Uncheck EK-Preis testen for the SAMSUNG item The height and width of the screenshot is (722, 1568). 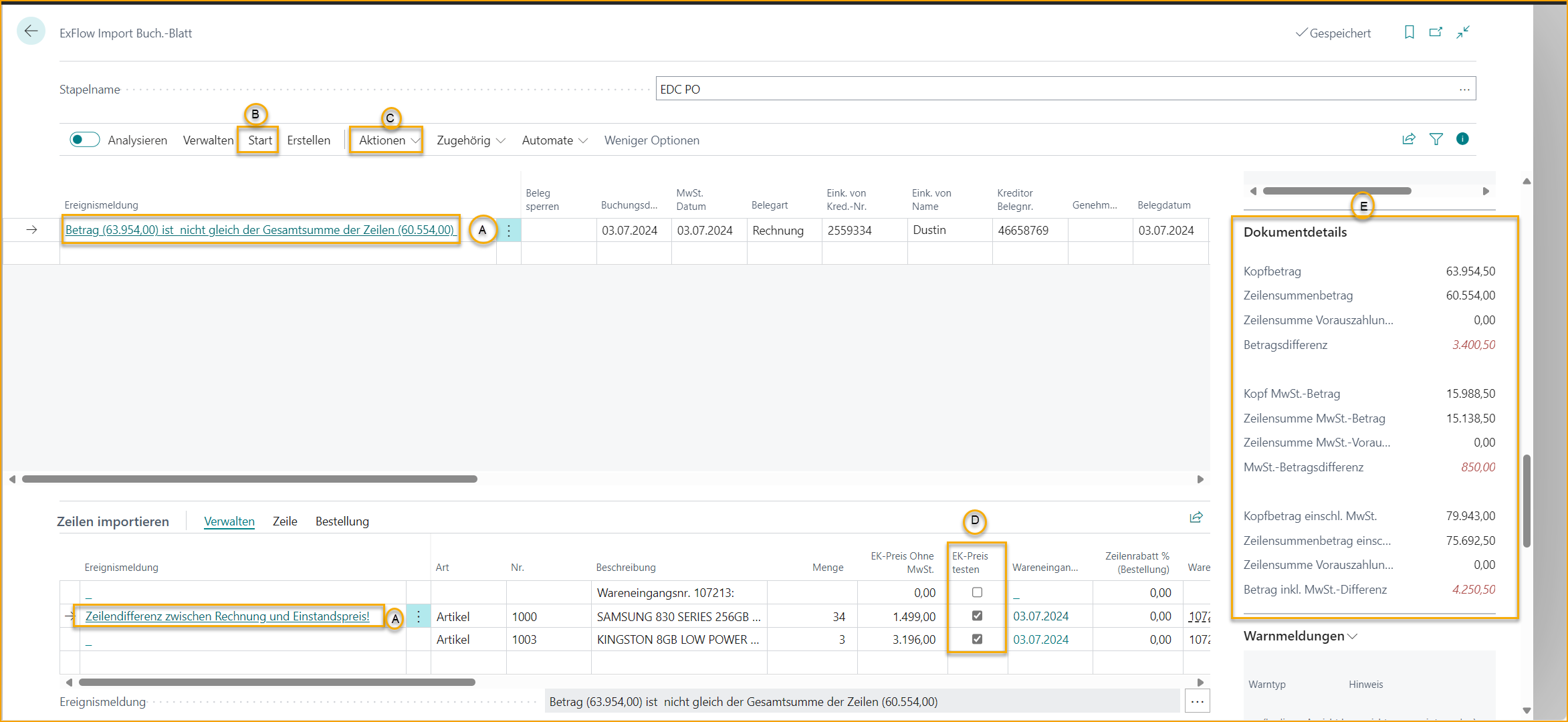point(977,616)
